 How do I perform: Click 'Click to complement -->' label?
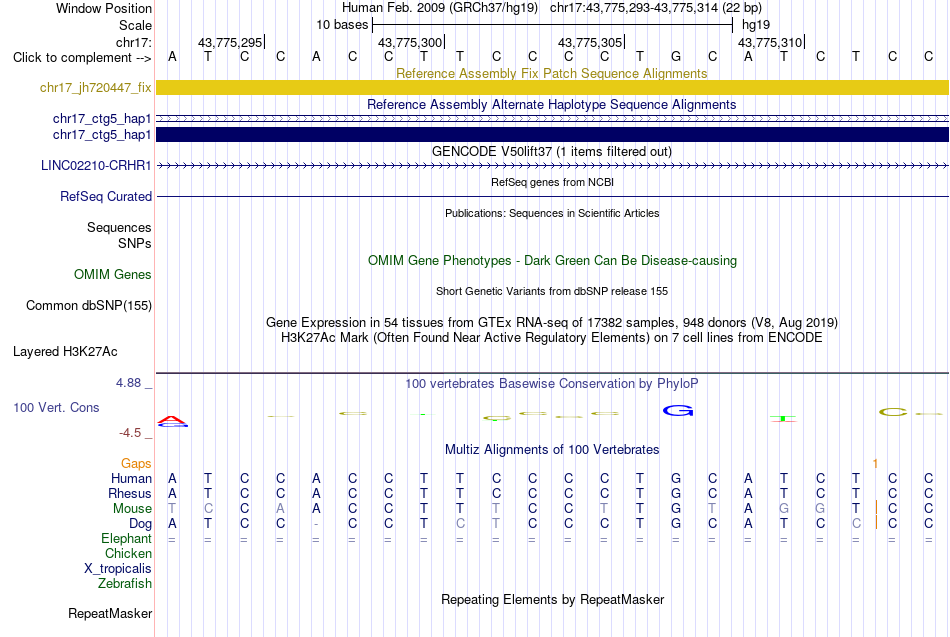coord(82,58)
